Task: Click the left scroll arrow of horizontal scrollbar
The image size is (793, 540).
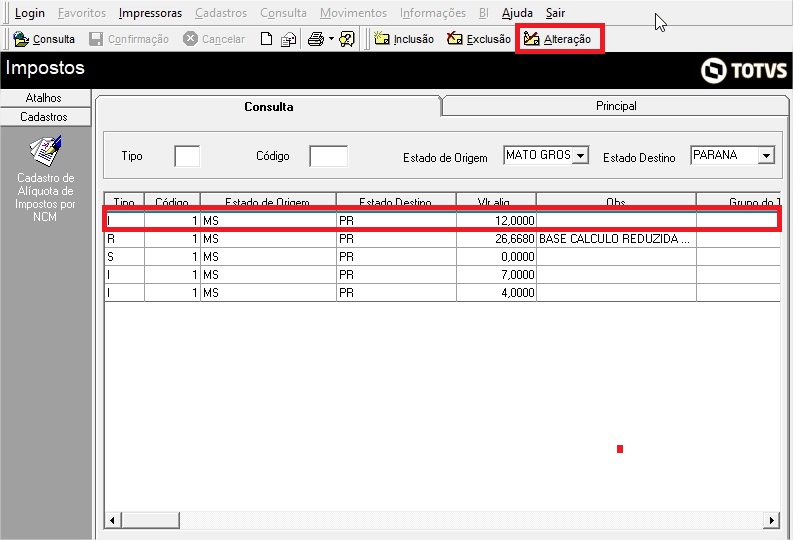Action: pyautogui.click(x=113, y=520)
